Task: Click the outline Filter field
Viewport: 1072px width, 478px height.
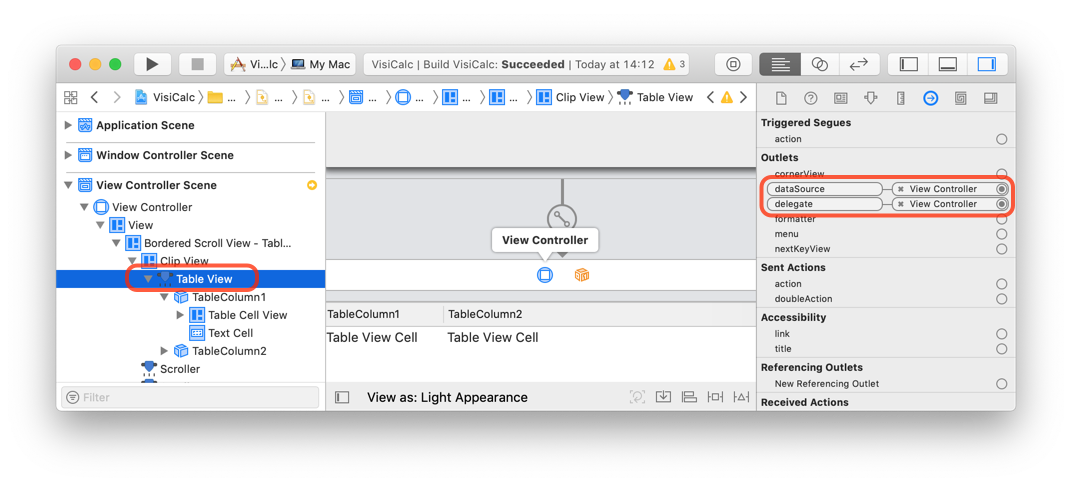Action: pos(190,397)
